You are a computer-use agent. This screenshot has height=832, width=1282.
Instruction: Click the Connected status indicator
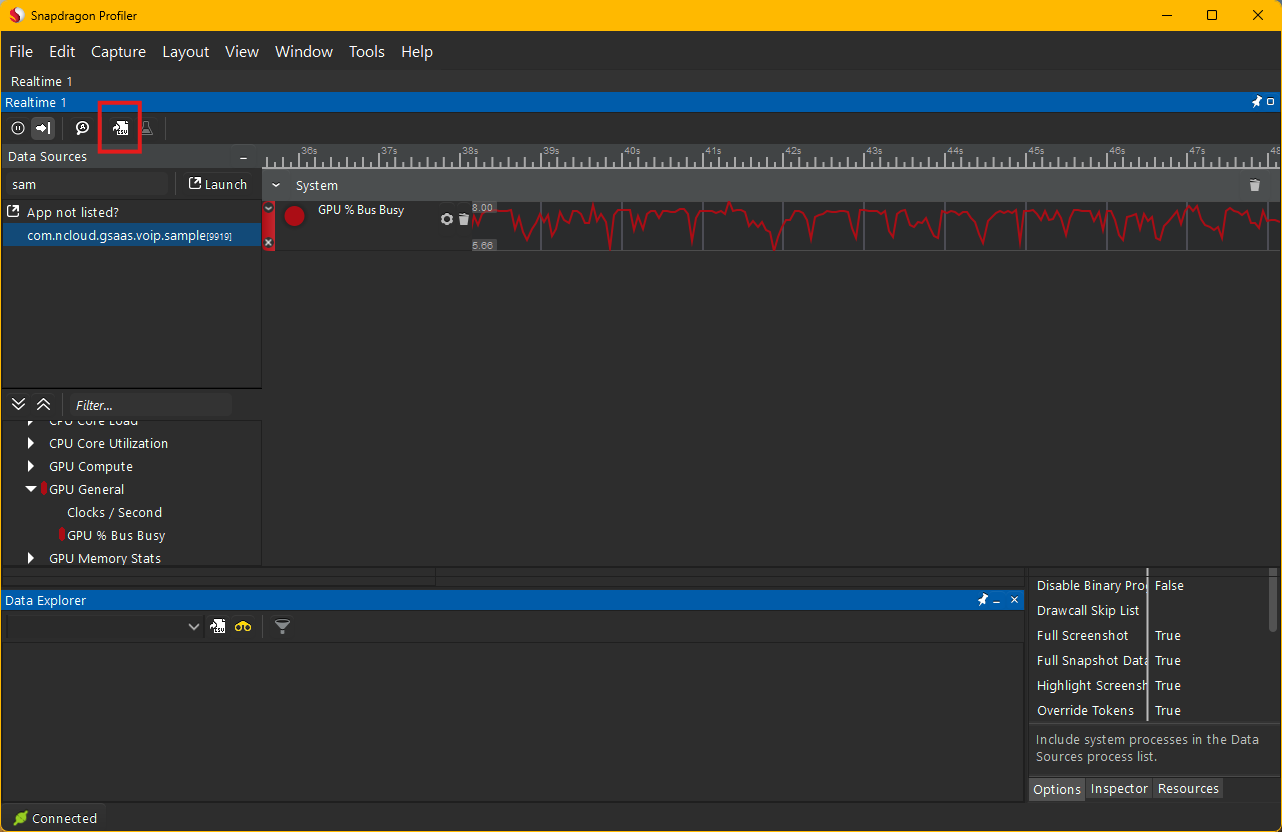[x=55, y=818]
